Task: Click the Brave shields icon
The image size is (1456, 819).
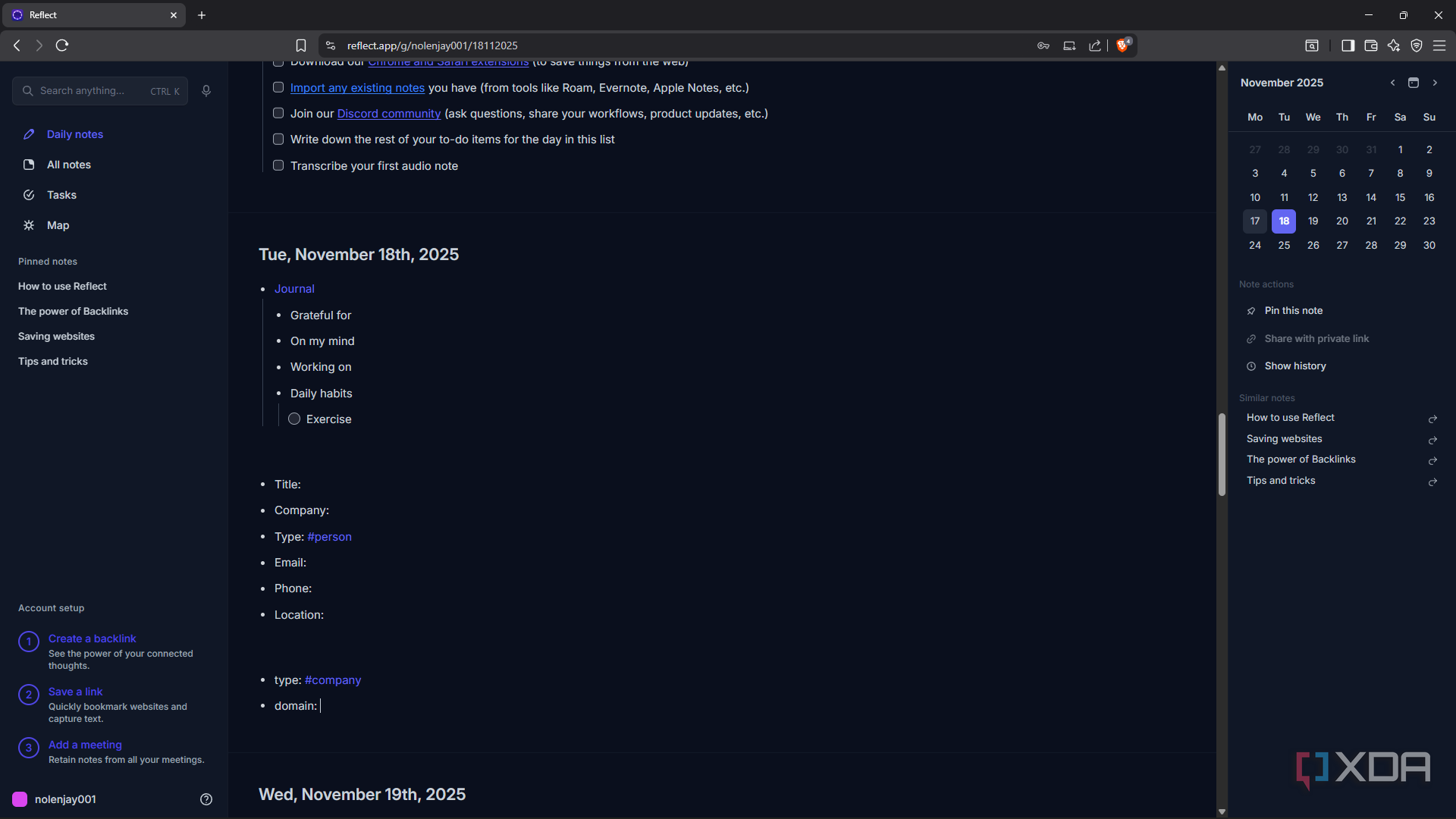Action: (1123, 45)
